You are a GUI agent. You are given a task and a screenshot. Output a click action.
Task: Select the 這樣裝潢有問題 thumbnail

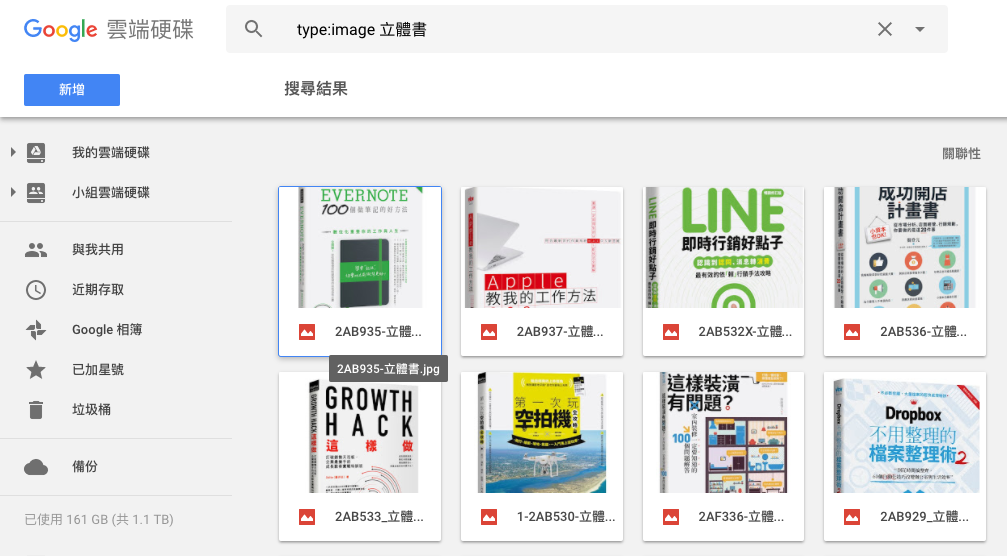click(723, 433)
